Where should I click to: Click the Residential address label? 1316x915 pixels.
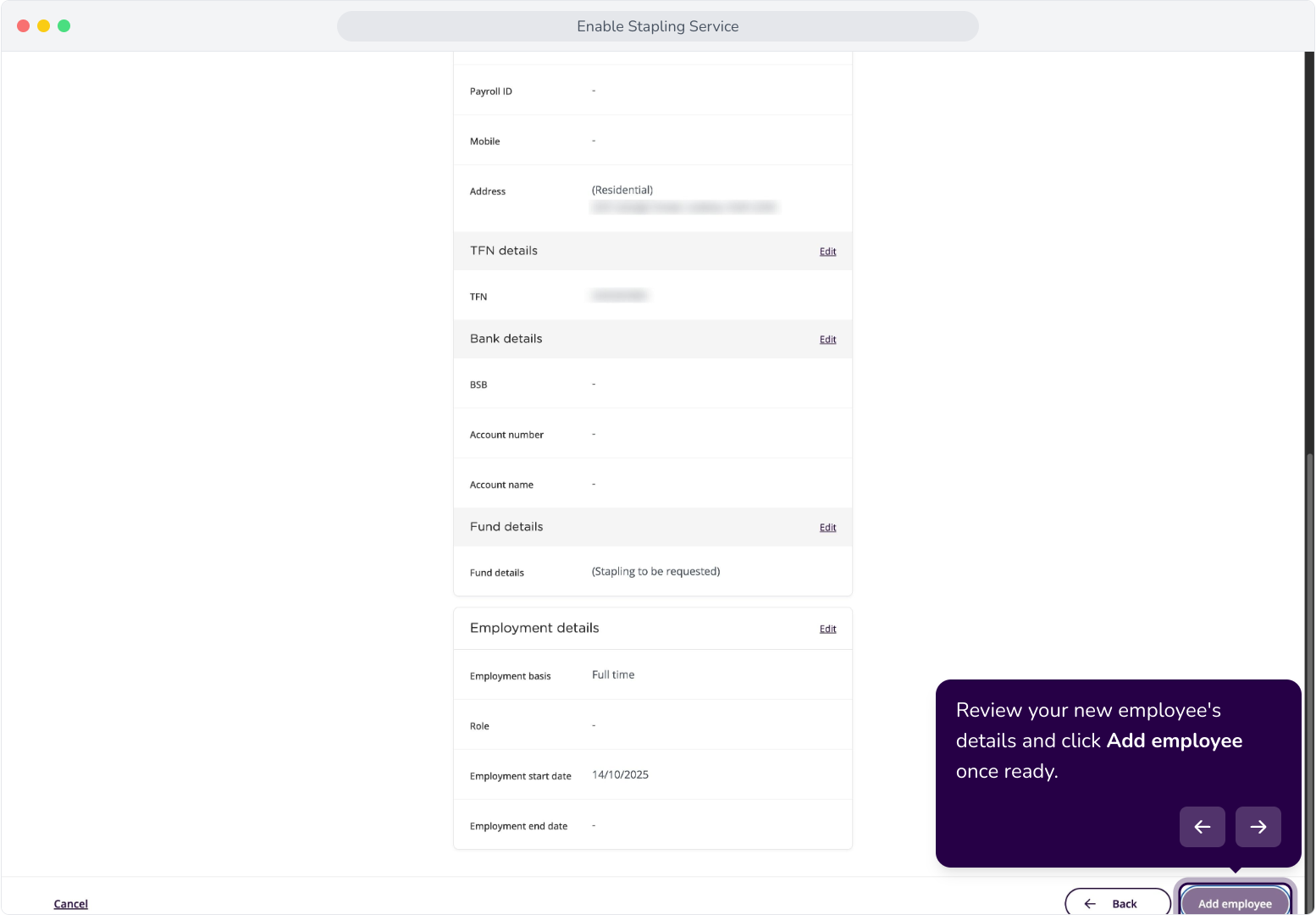click(622, 191)
